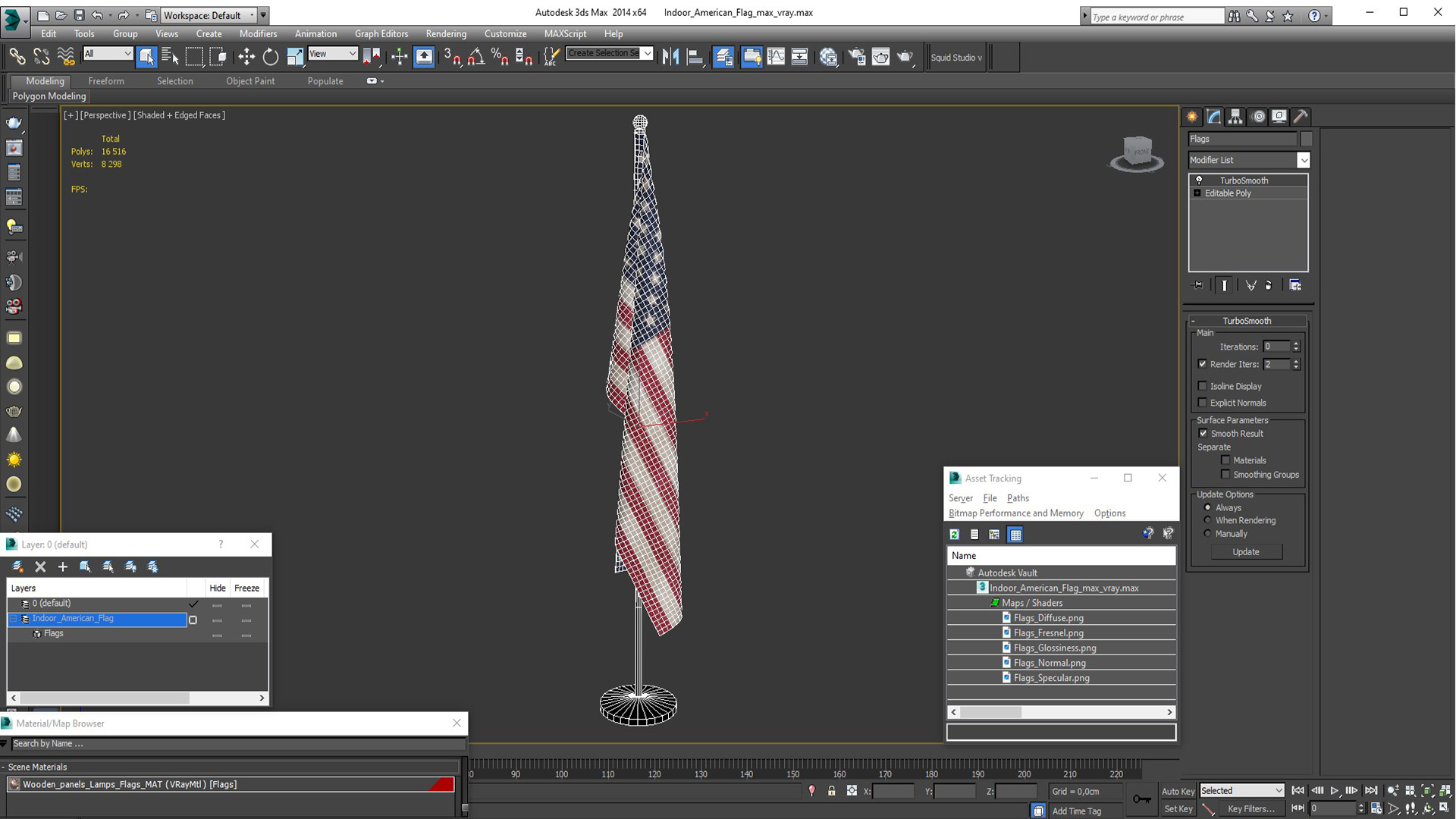Viewport: 1456px width, 819px height.
Task: Open the Select by Name tool
Action: tap(170, 56)
